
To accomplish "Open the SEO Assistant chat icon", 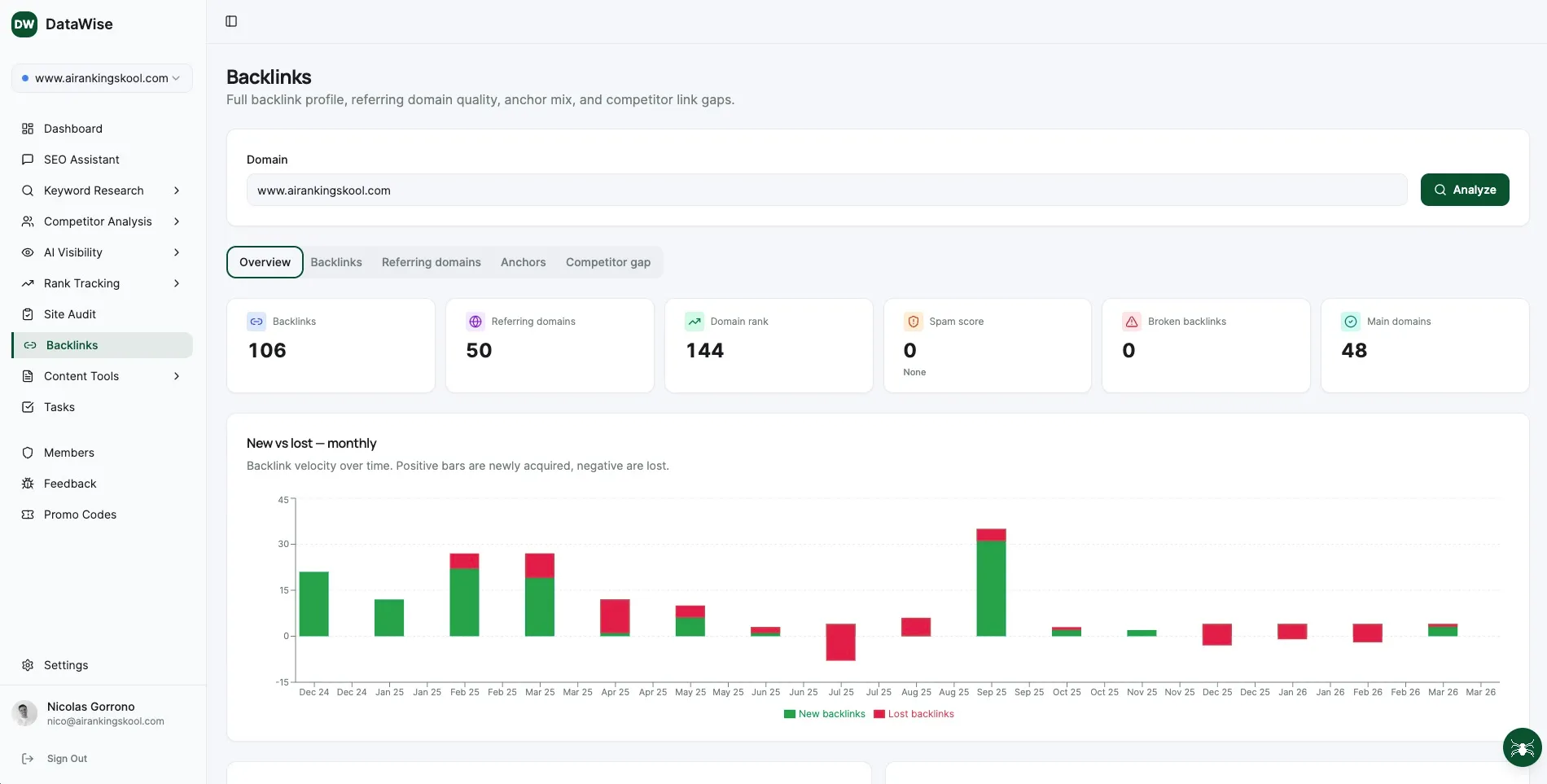I will coord(28,160).
